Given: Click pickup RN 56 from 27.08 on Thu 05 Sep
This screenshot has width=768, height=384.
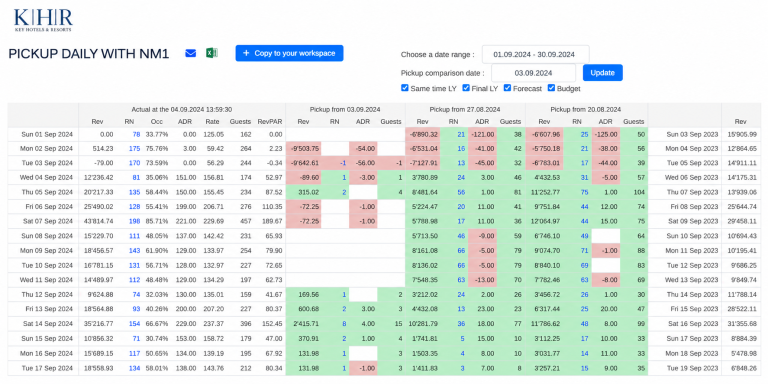Looking at the screenshot, I should pyautogui.click(x=461, y=192).
